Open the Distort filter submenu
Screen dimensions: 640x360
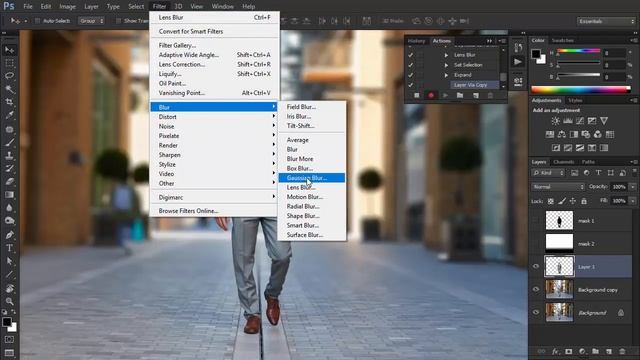tap(214, 117)
